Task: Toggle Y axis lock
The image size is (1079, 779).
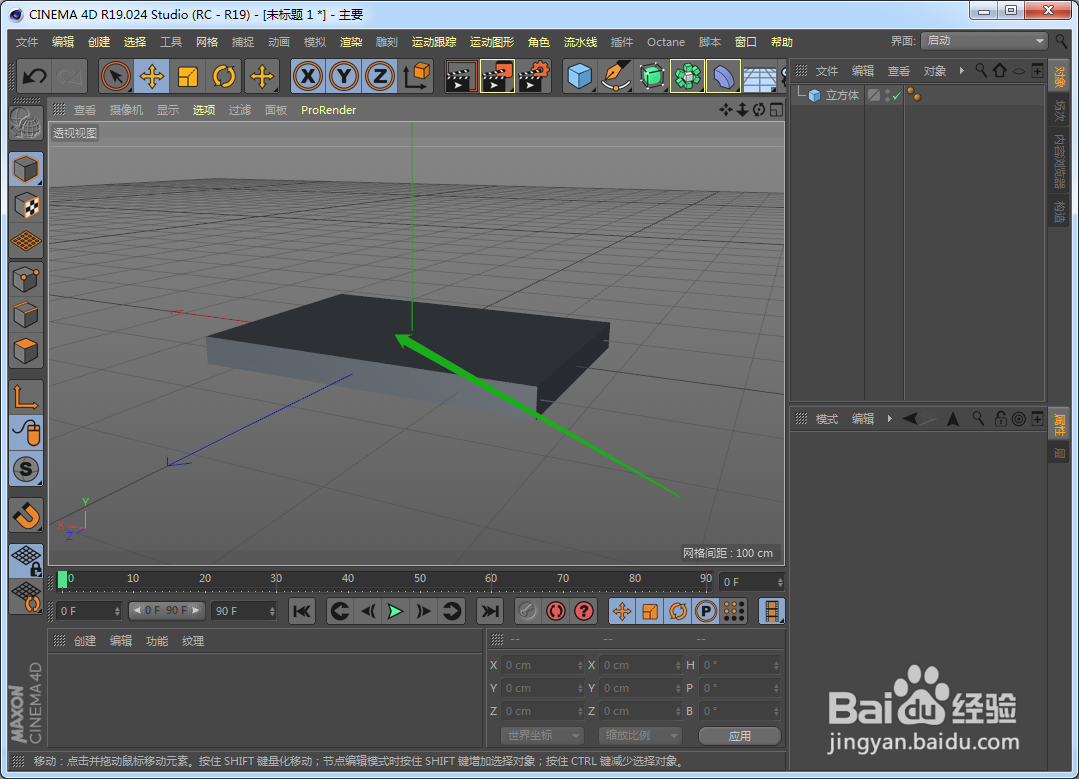Action: [343, 76]
